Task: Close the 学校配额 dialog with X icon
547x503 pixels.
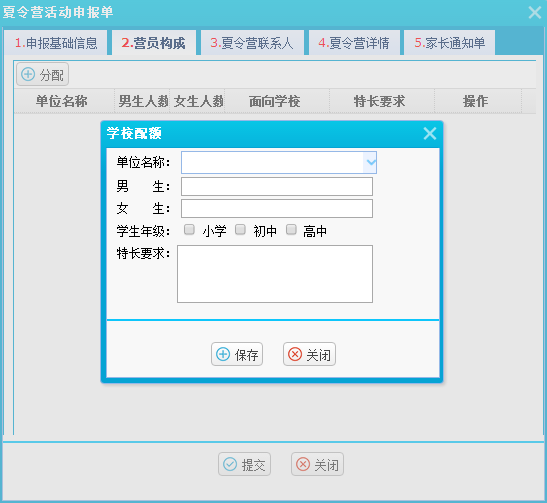Action: [430, 133]
